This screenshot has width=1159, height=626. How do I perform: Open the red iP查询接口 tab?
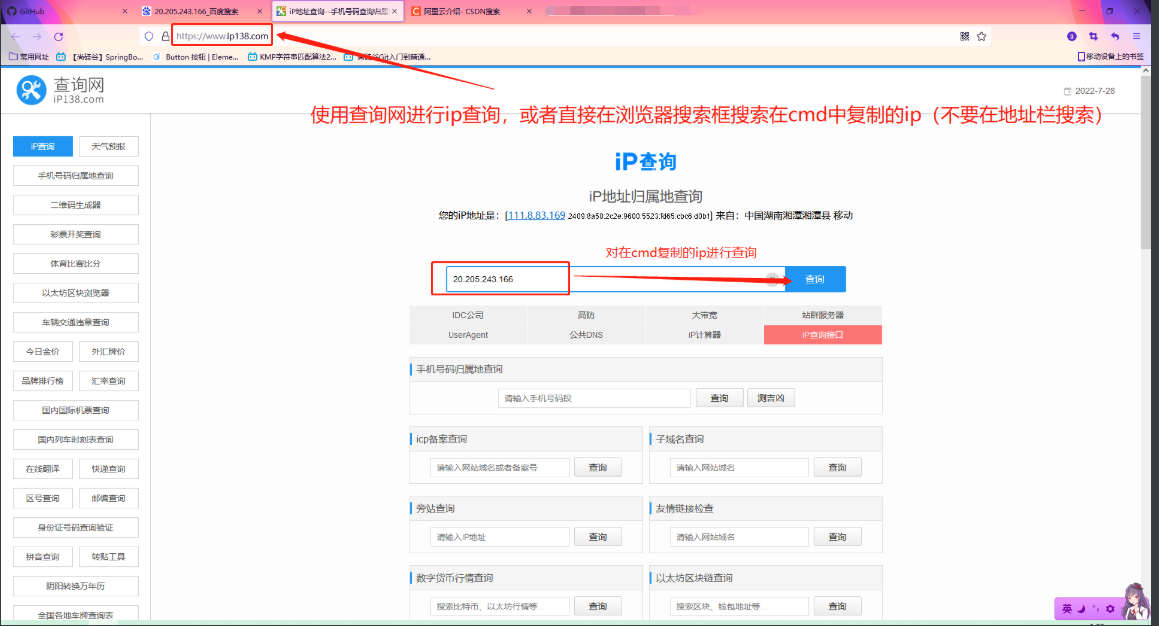click(823, 335)
